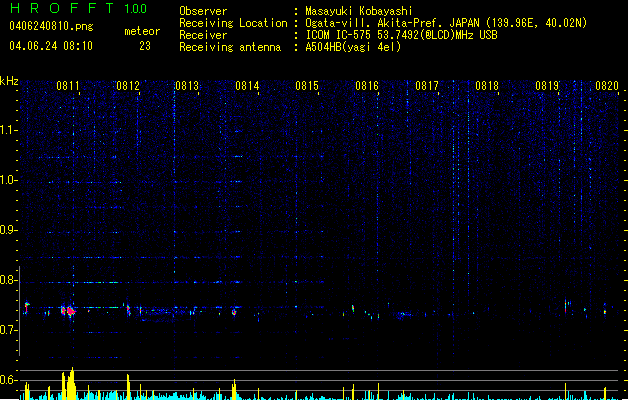This screenshot has width=629, height=400.
Task: Click the 1.1 frequency axis label
Action: [x=9, y=130]
